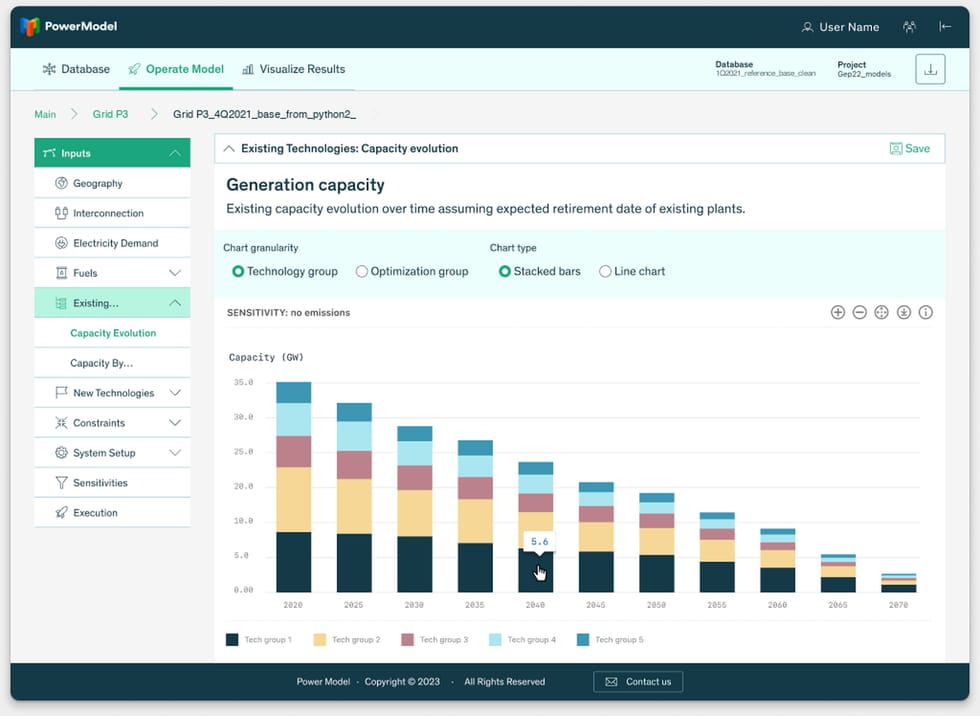
Task: Click Tech group 1 legend swatch
Action: coord(232,640)
